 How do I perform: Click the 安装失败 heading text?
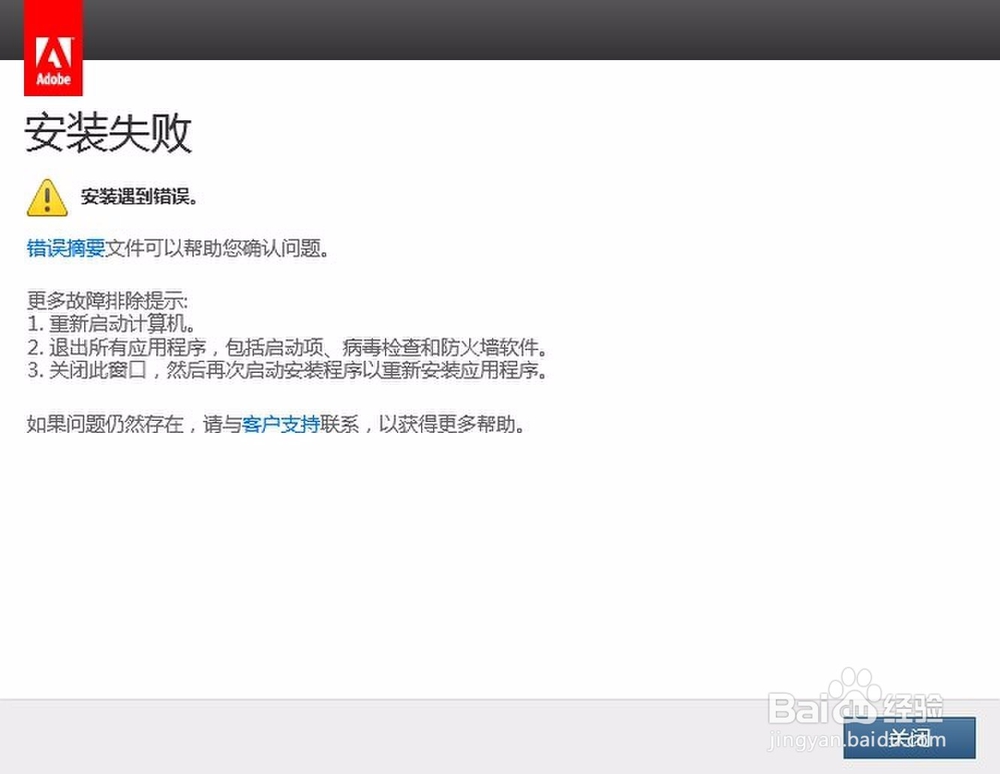click(x=108, y=133)
